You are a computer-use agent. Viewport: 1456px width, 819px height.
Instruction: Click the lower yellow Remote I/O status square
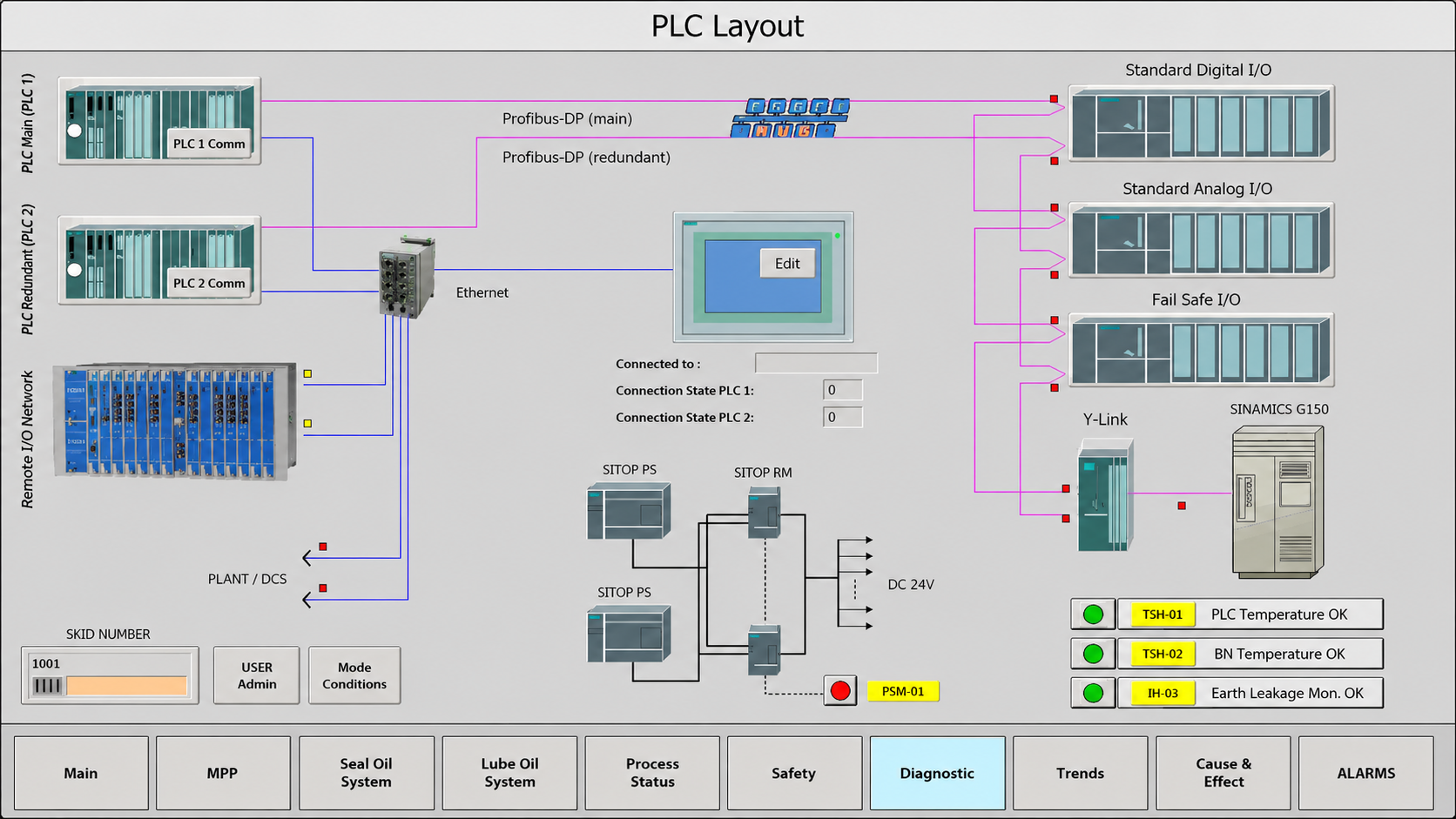click(307, 423)
